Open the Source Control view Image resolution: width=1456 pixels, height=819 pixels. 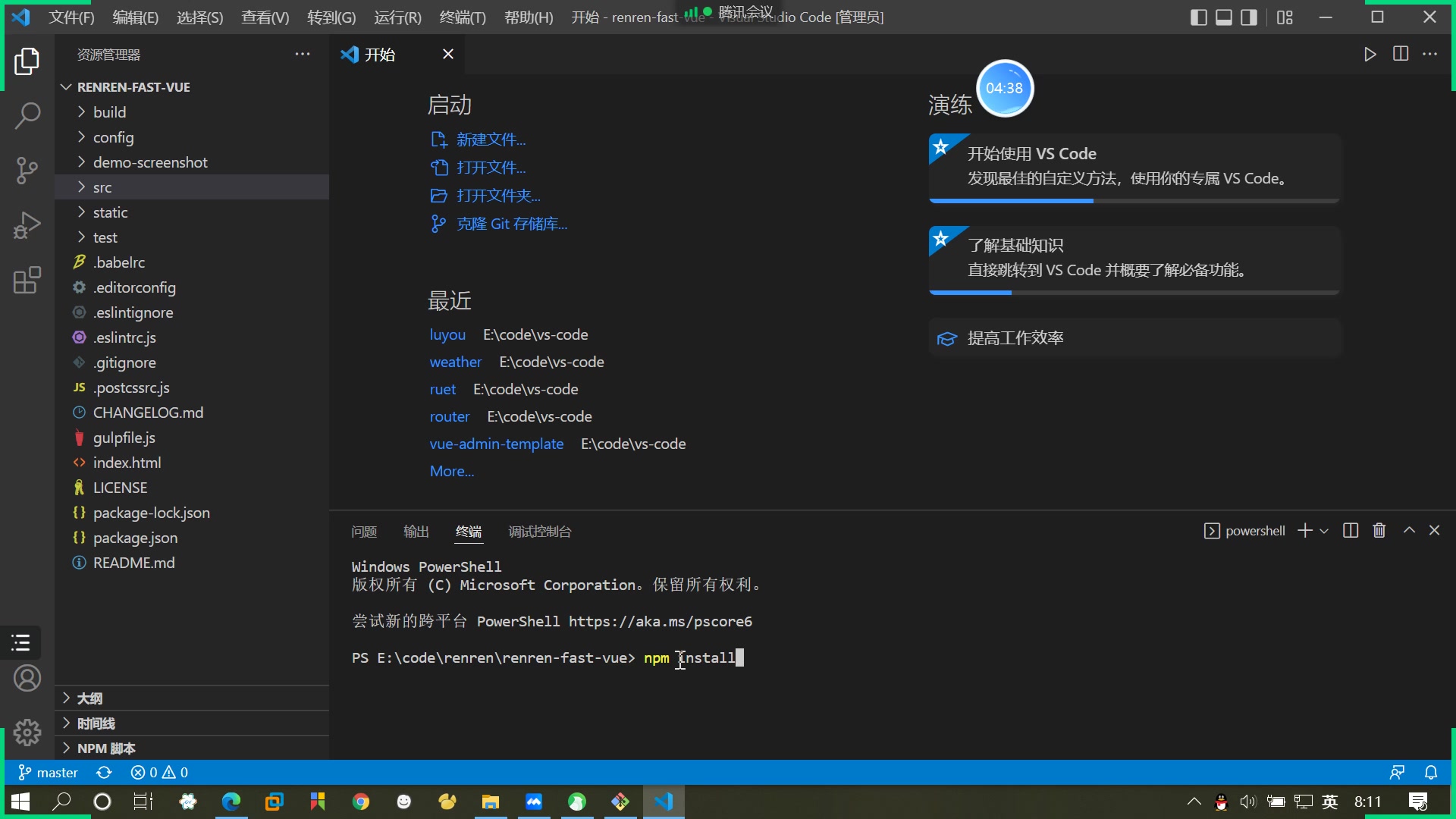click(27, 171)
